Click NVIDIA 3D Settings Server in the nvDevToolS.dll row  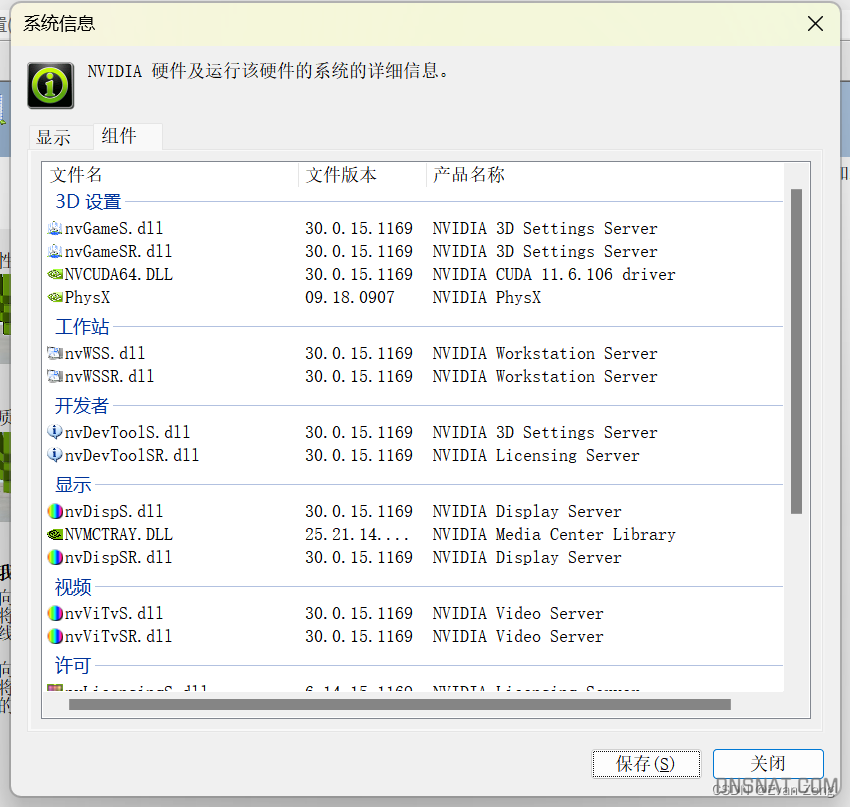pos(545,432)
